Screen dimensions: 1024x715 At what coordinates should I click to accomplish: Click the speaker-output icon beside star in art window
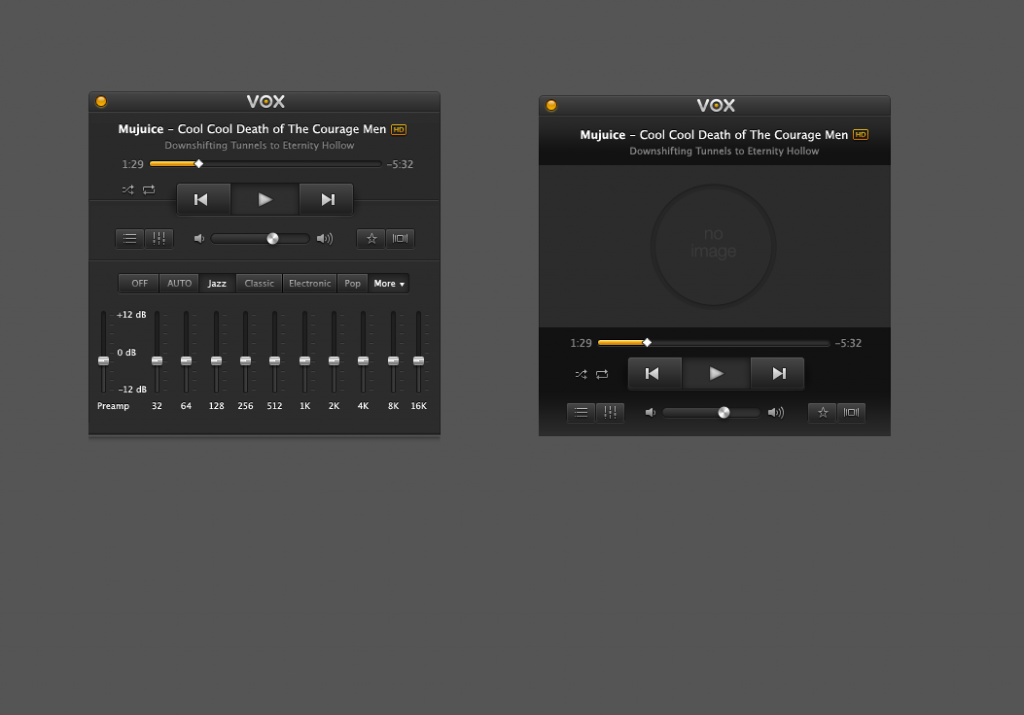pos(851,412)
